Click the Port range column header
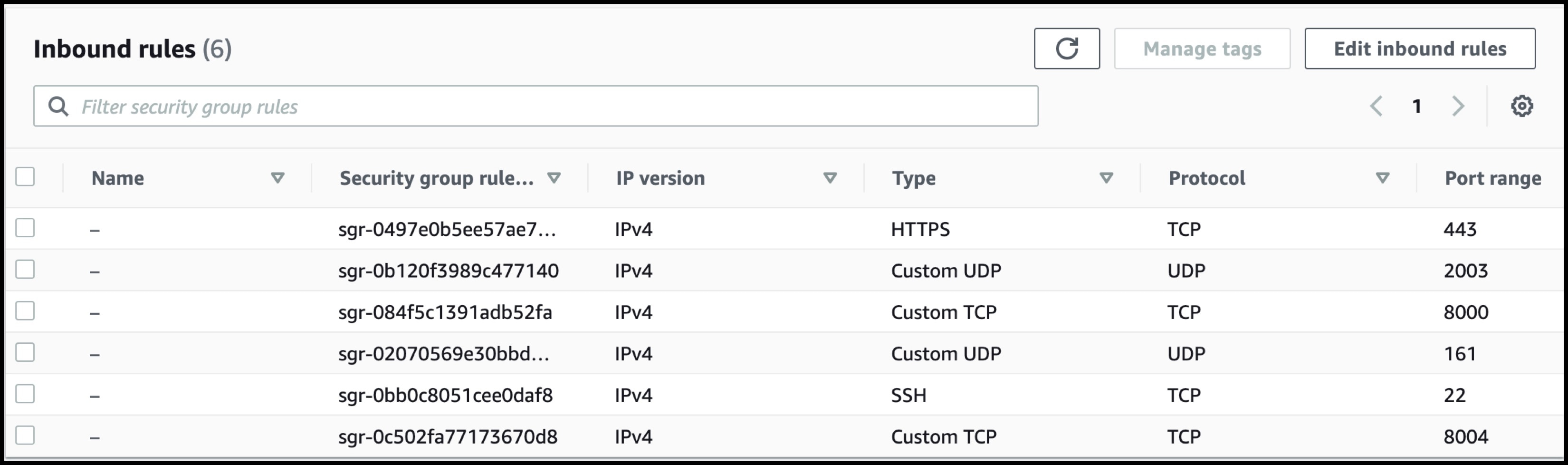This screenshot has width=1568, height=465. (1492, 178)
